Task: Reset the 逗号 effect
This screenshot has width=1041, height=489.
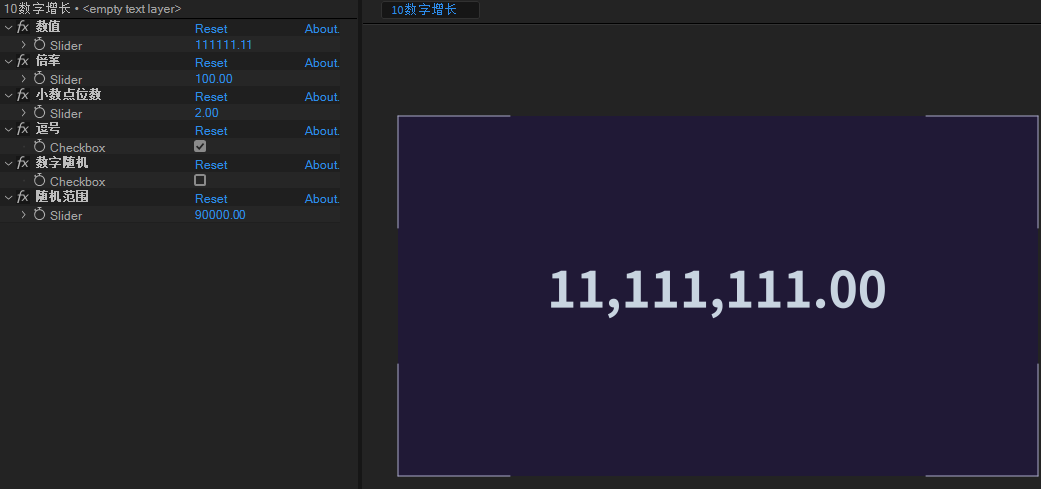Action: coord(211,131)
